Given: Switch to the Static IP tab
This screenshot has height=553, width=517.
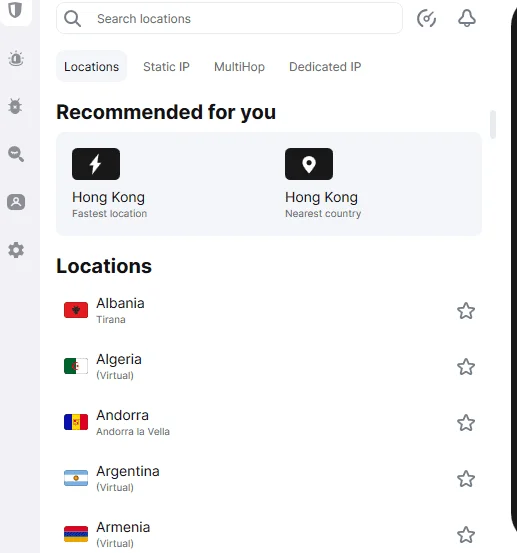Looking at the screenshot, I should pos(166,67).
